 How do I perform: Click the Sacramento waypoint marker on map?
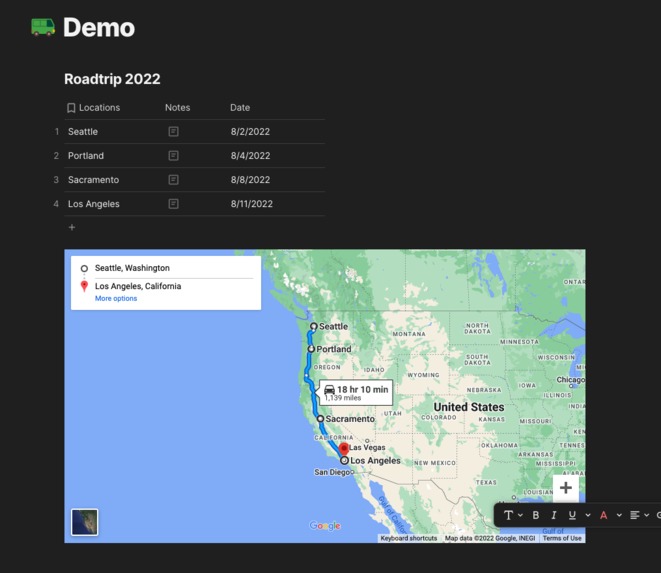320,419
